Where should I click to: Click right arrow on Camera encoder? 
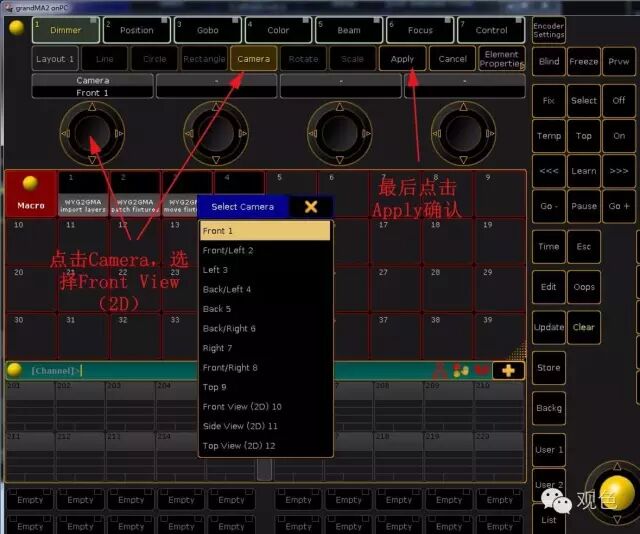pyautogui.click(x=119, y=134)
